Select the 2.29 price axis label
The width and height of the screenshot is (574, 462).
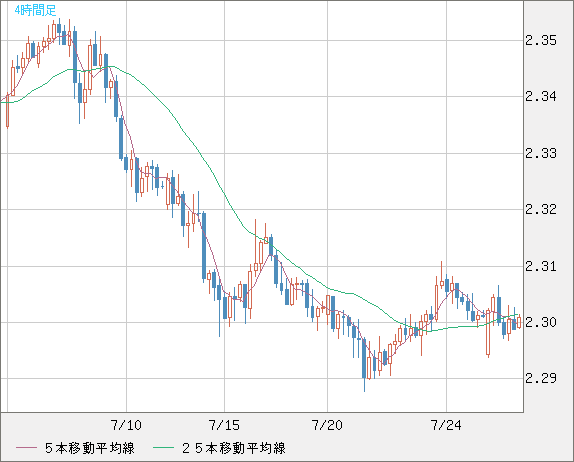(541, 378)
